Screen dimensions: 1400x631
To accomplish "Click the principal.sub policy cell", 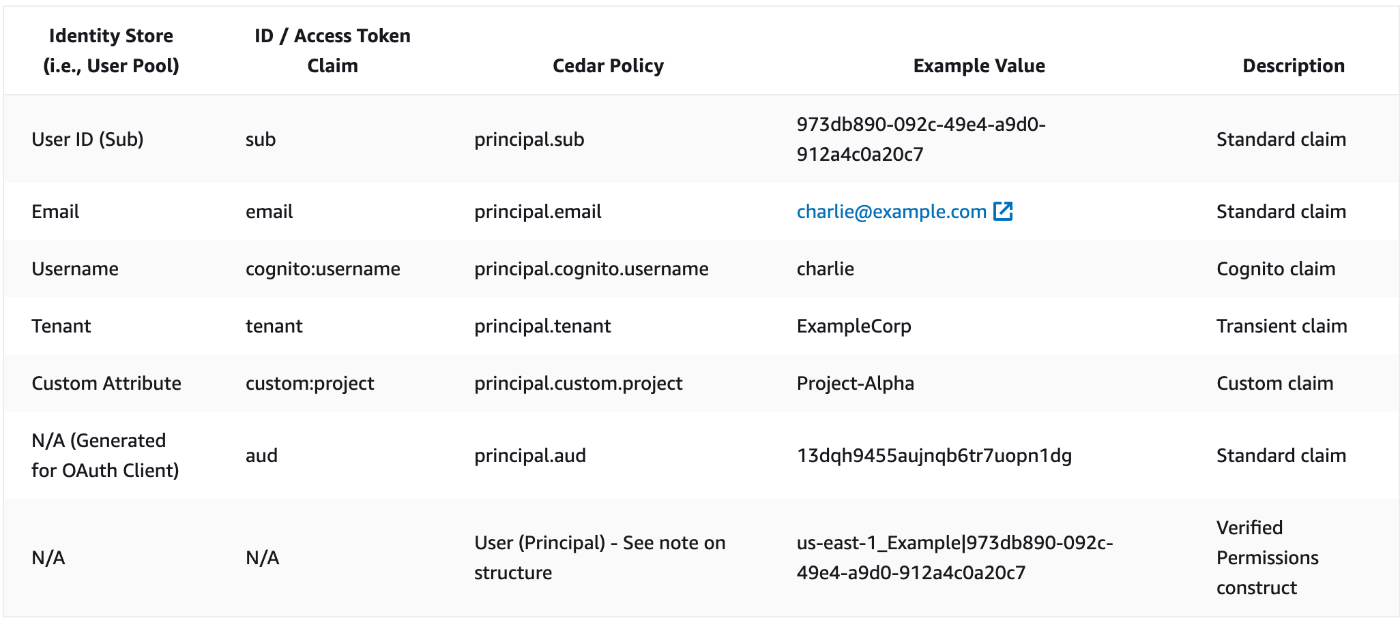I will [529, 140].
